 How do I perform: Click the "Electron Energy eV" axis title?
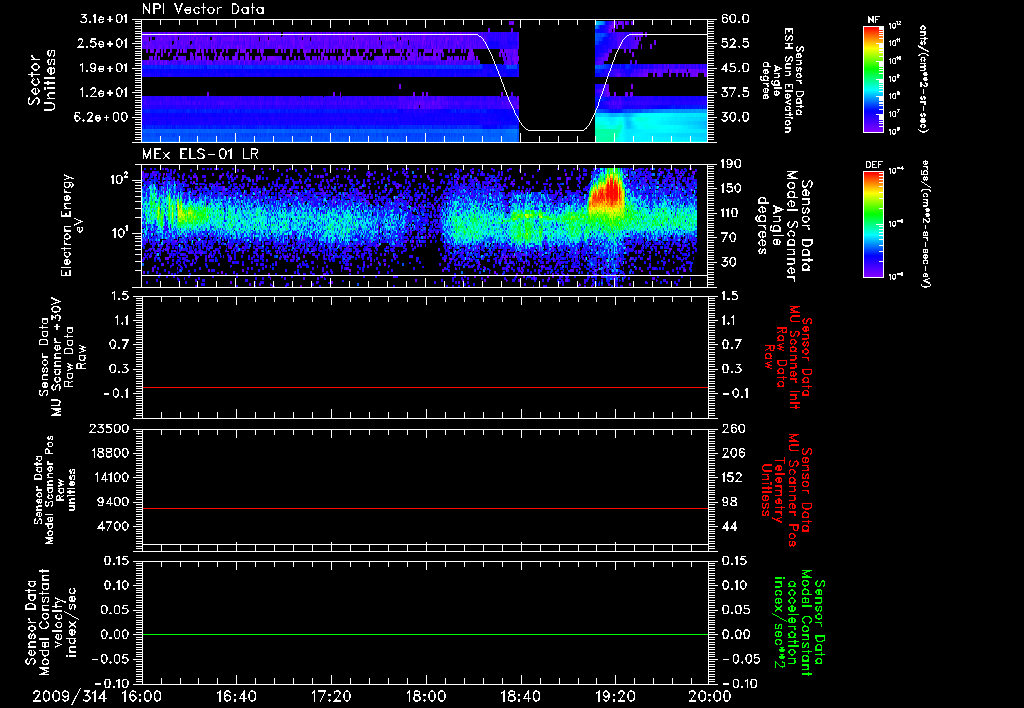click(73, 225)
